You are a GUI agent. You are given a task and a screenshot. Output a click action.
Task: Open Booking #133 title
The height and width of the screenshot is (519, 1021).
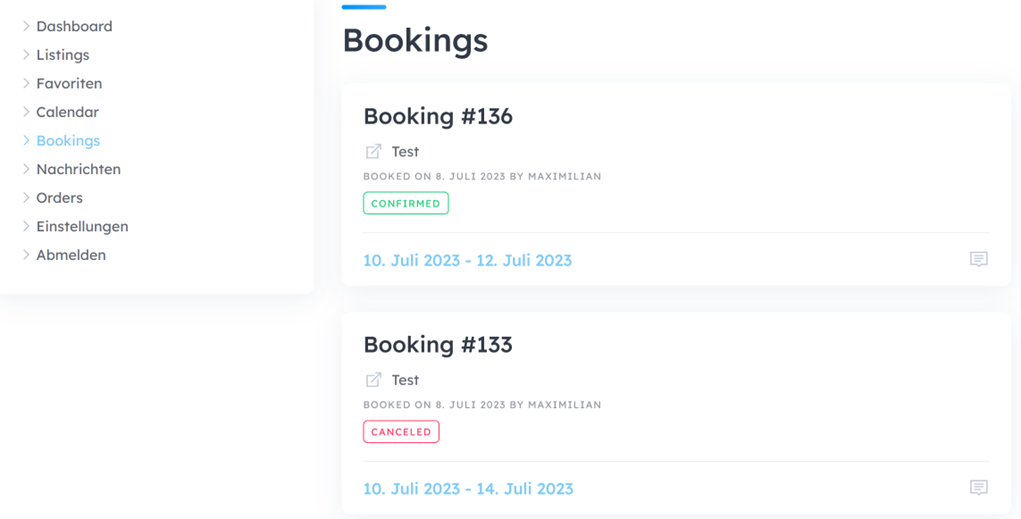(438, 344)
